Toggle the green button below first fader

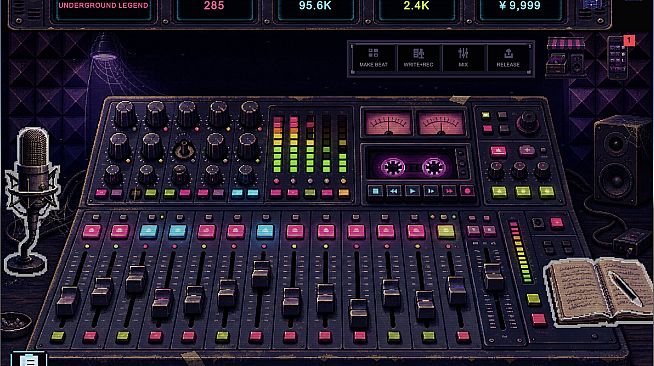pos(58,336)
